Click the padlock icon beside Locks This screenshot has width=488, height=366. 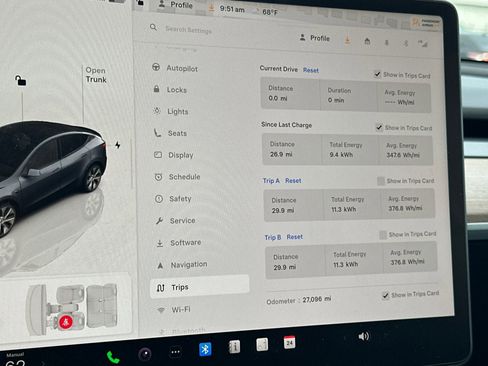pos(156,89)
